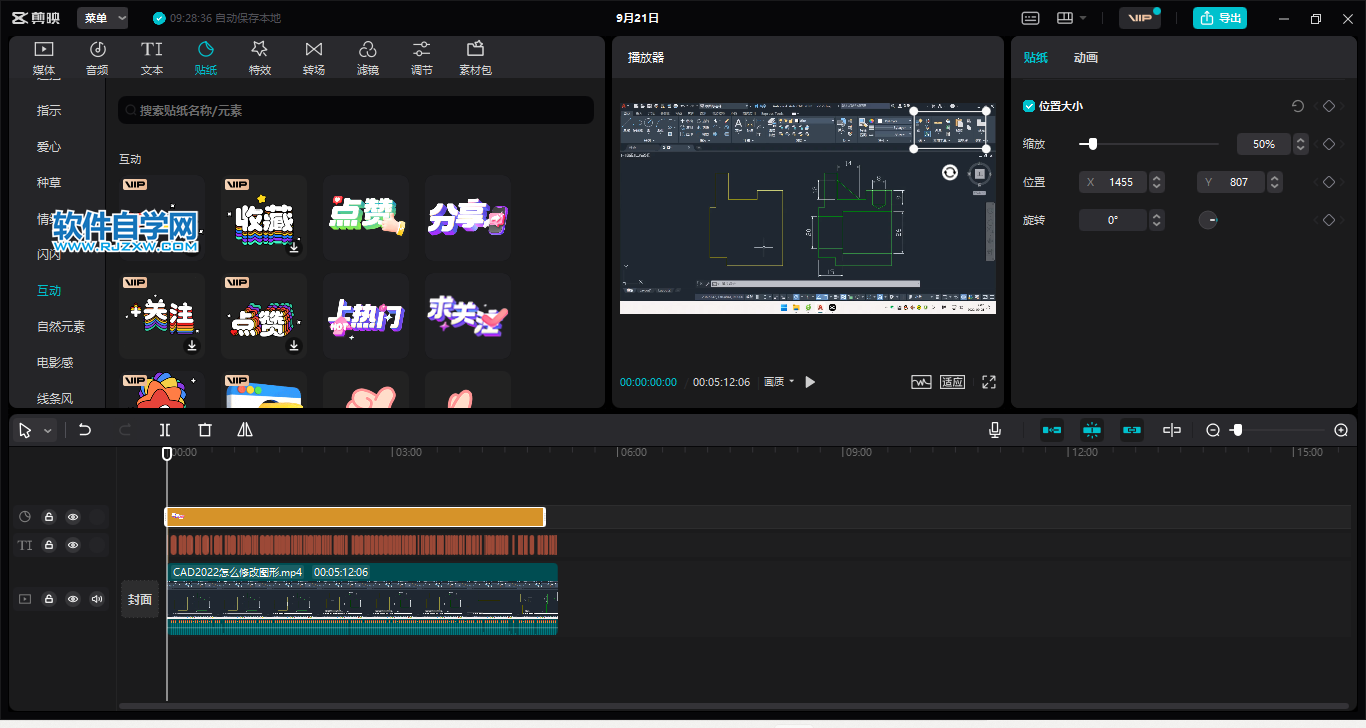Click the 50% scale value field
Viewport: 1366px width, 728px height.
click(1263, 144)
